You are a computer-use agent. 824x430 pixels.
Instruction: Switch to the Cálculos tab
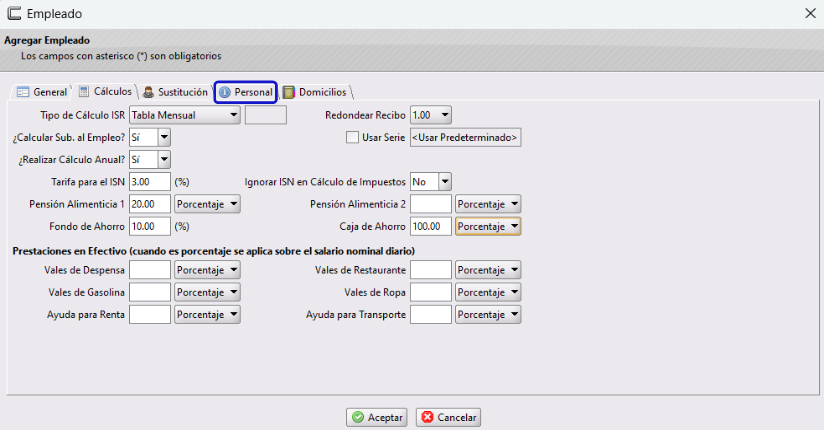[x=105, y=91]
